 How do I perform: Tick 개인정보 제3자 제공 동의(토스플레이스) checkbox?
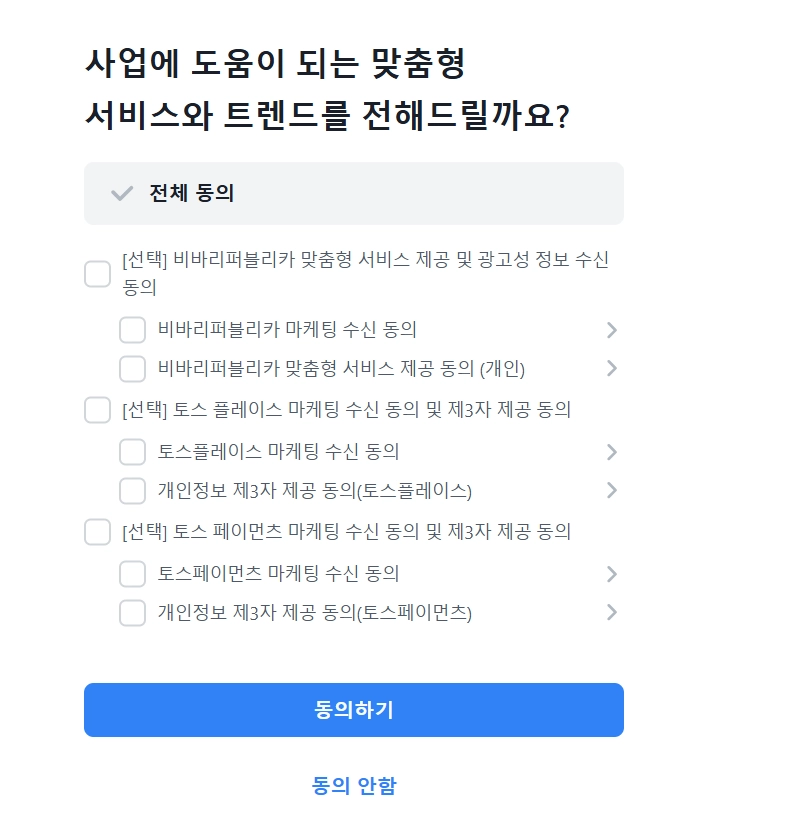[133, 491]
